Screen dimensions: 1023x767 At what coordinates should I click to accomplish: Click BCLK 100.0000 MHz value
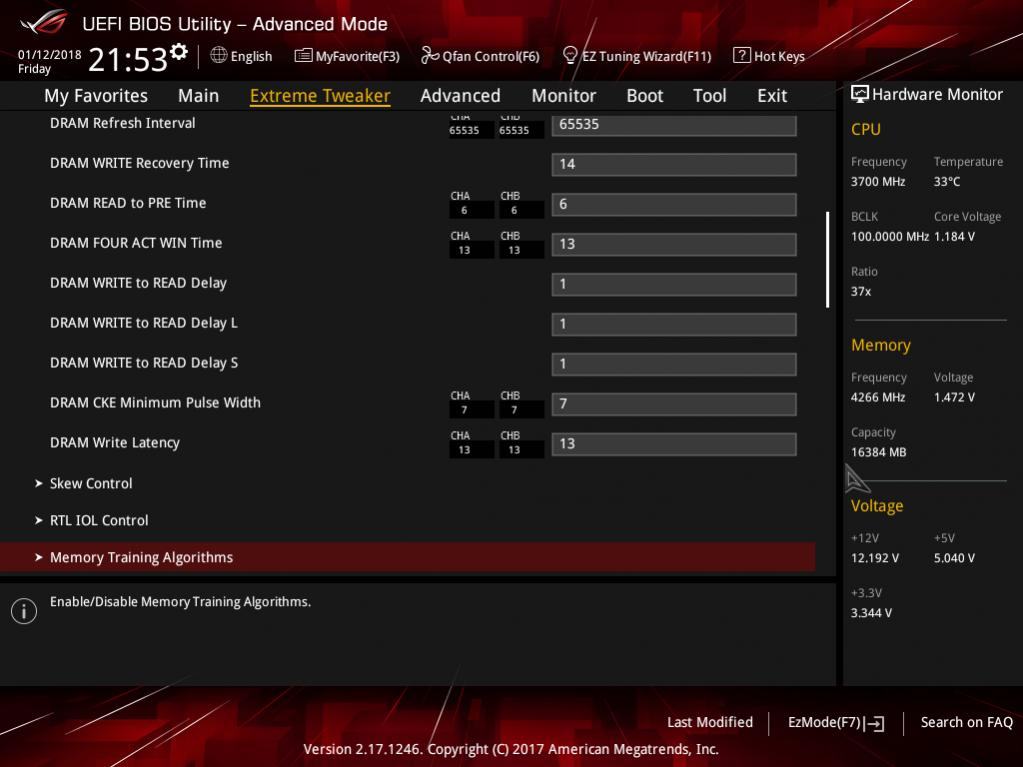pos(890,237)
